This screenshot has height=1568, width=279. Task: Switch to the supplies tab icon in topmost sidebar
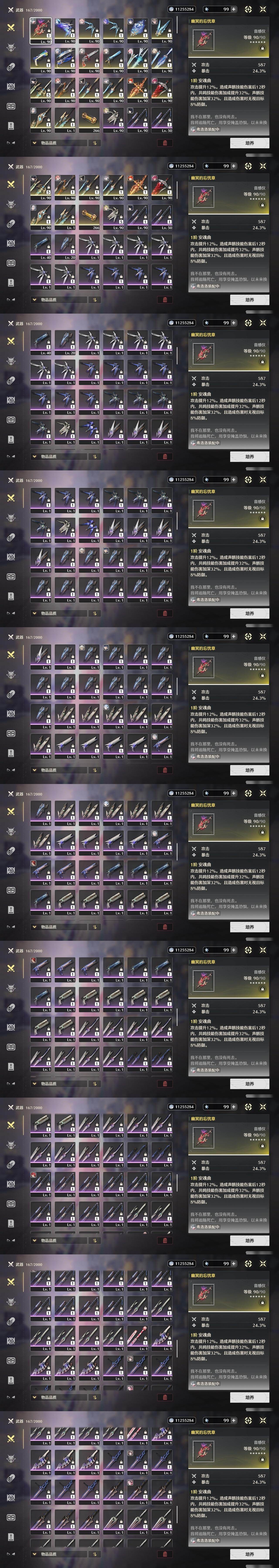[x=10, y=106]
